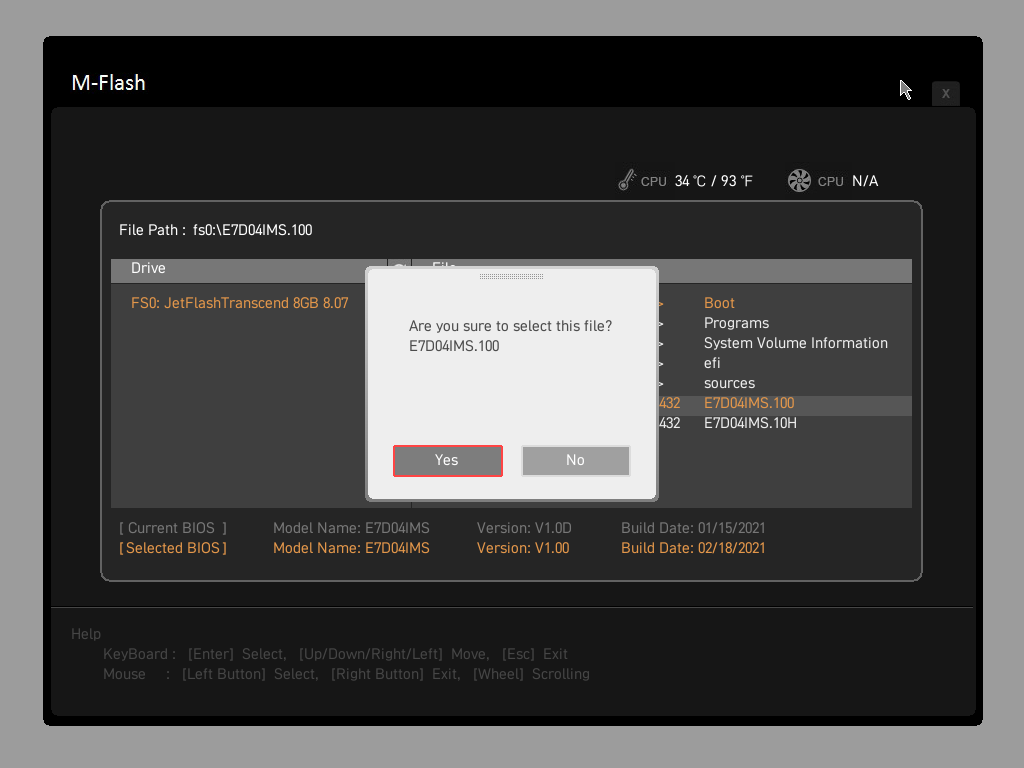Click the File Path fs0:\E7D04IMS.100 text
Screen dimensions: 1024x768
point(216,230)
